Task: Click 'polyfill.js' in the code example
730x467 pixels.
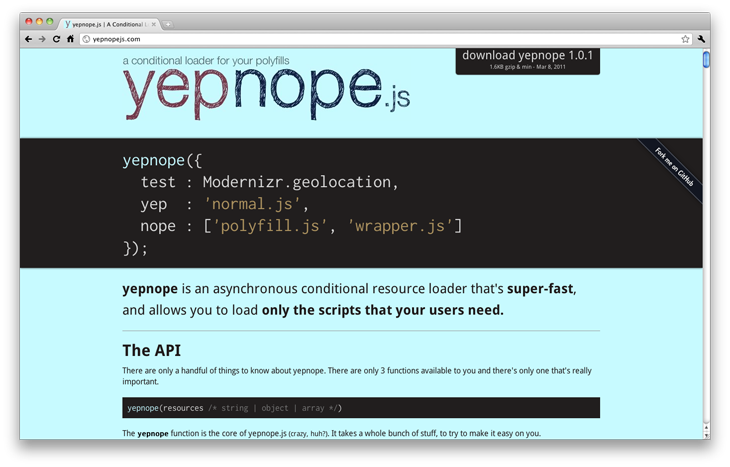Action: coord(271,226)
